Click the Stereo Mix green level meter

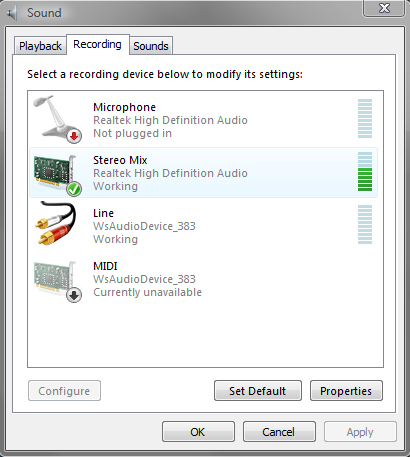(365, 171)
